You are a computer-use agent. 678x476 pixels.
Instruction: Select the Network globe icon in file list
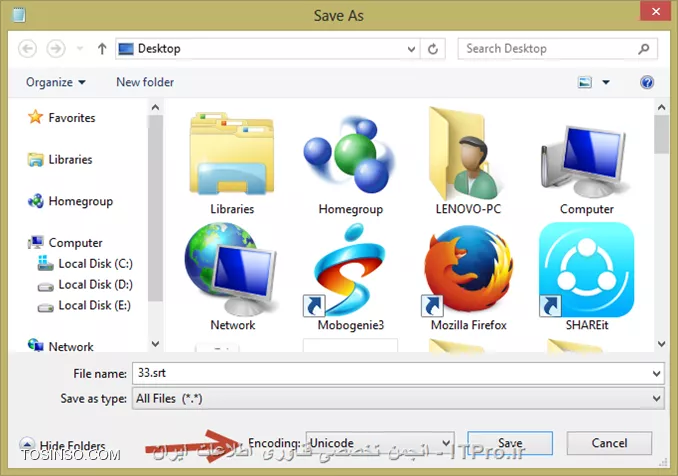point(230,269)
